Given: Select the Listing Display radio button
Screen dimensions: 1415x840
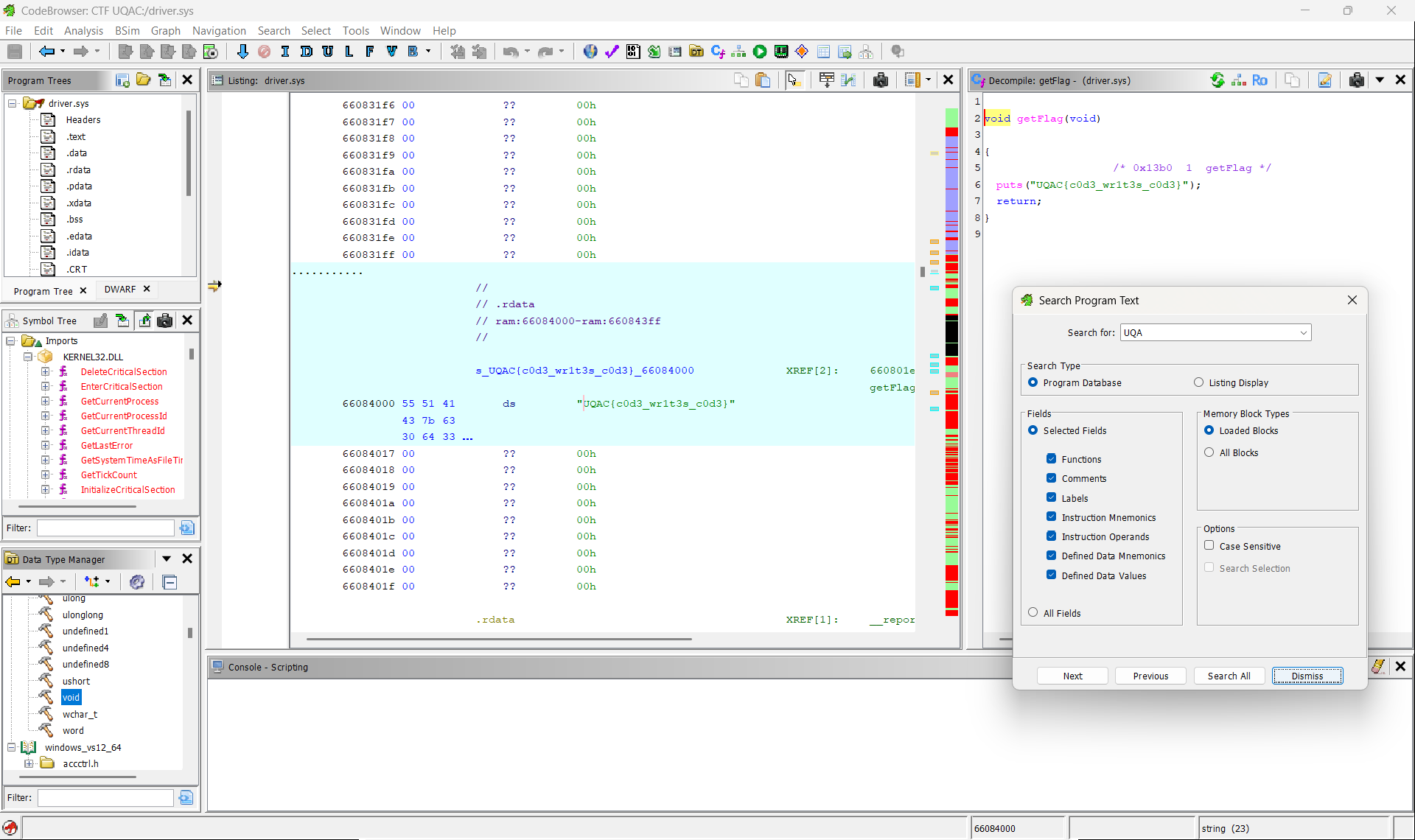Looking at the screenshot, I should [1198, 382].
